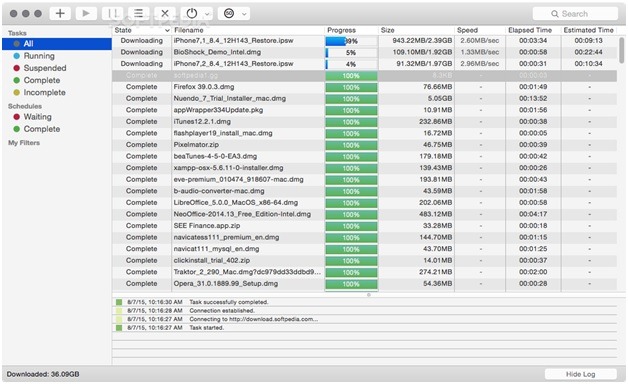This screenshot has width=628, height=384.
Task: Click size 943.22MB/2.39GB cell
Action: [x=422, y=41]
